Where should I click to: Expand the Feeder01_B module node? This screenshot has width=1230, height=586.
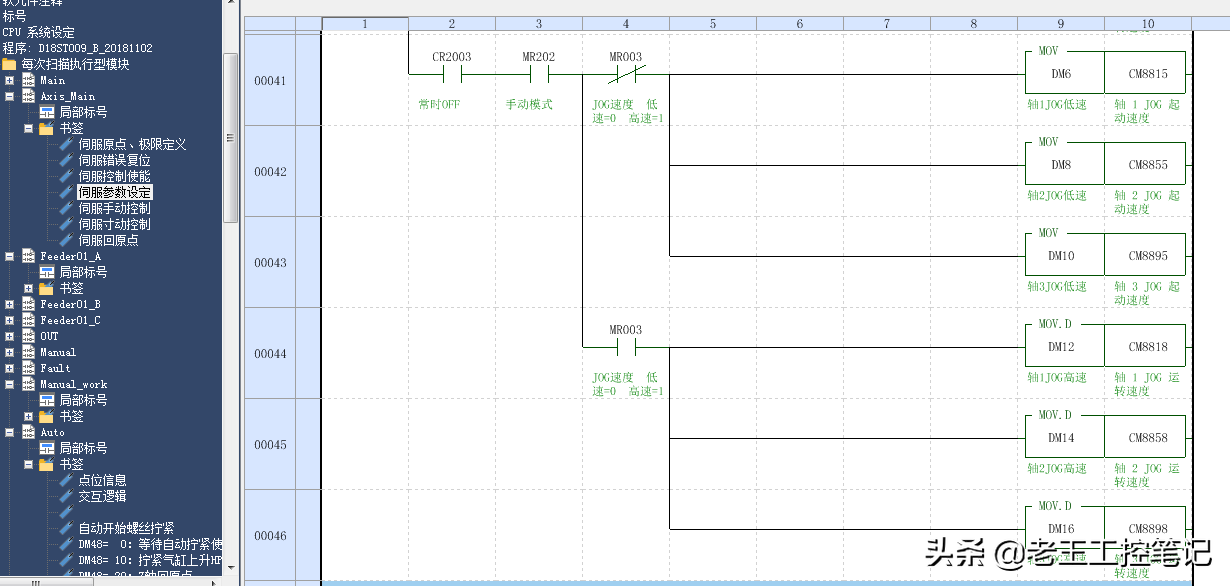pos(9,304)
